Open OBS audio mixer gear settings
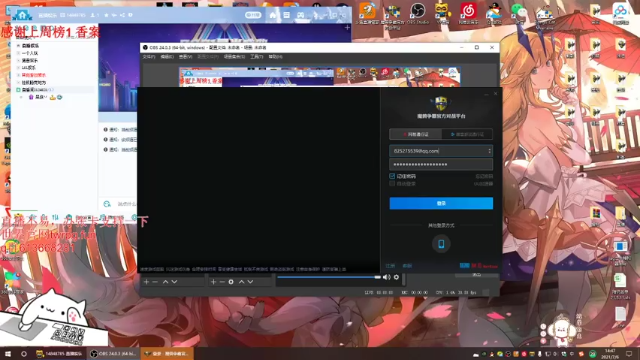The image size is (640, 360). 396,277
